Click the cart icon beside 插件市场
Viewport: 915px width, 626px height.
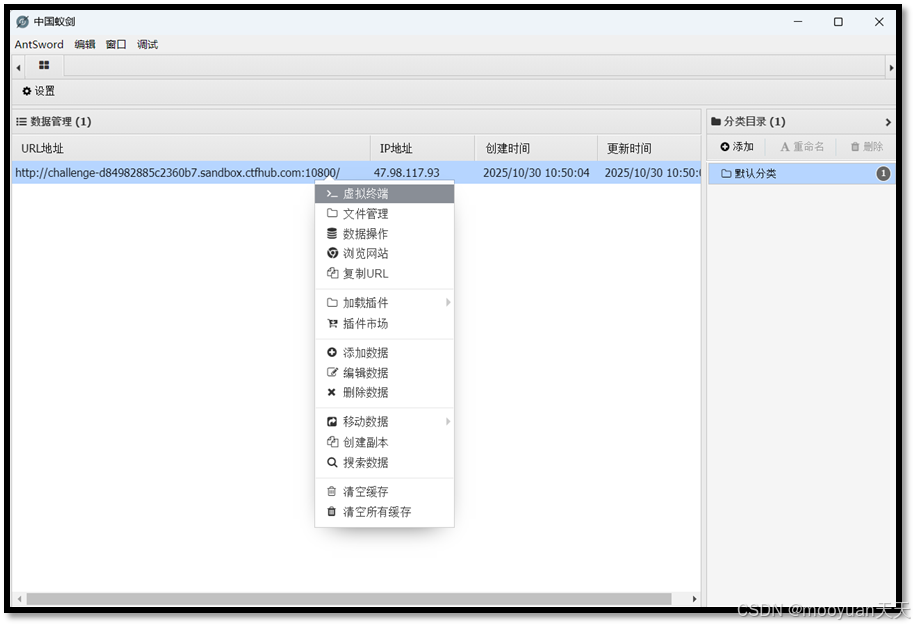[x=332, y=323]
